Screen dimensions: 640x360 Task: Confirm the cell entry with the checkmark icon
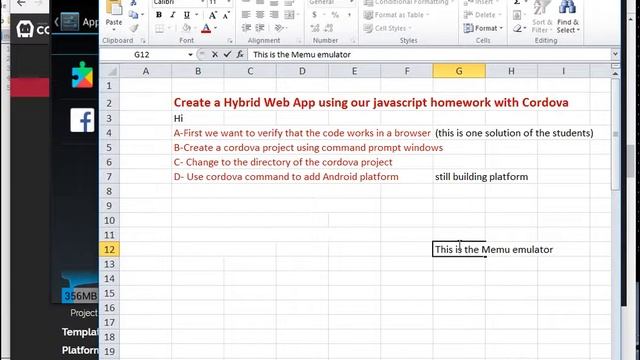point(227,54)
